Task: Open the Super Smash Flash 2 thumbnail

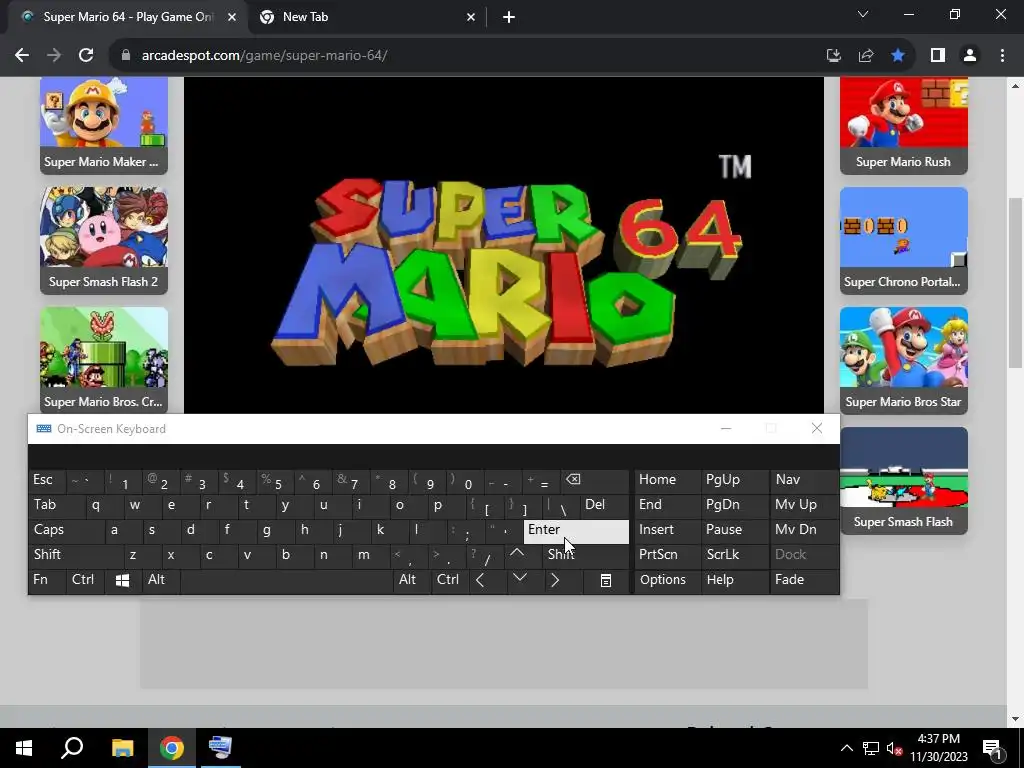Action: pyautogui.click(x=104, y=240)
